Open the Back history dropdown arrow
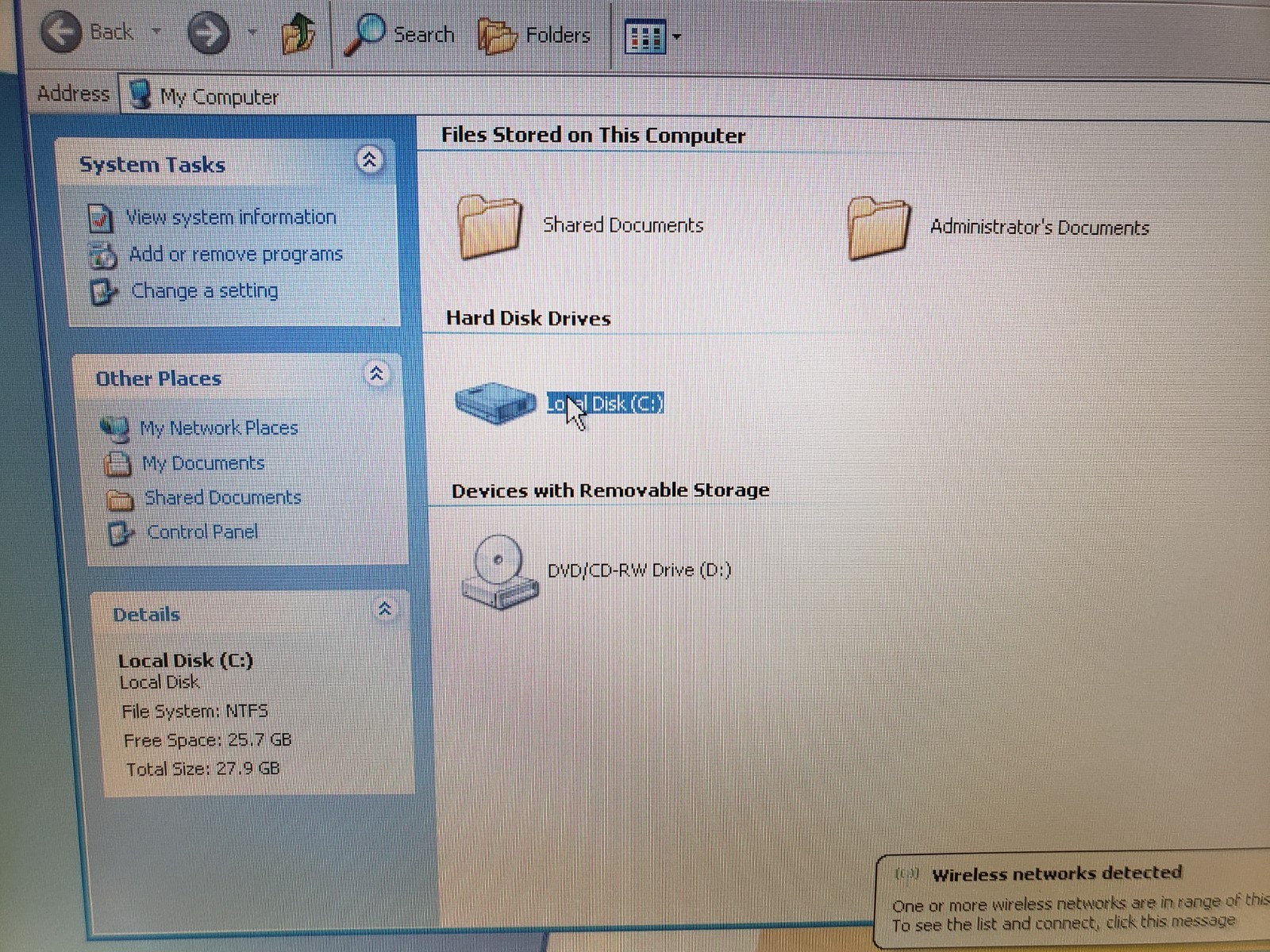Screen dimensions: 1270x952 (157, 32)
